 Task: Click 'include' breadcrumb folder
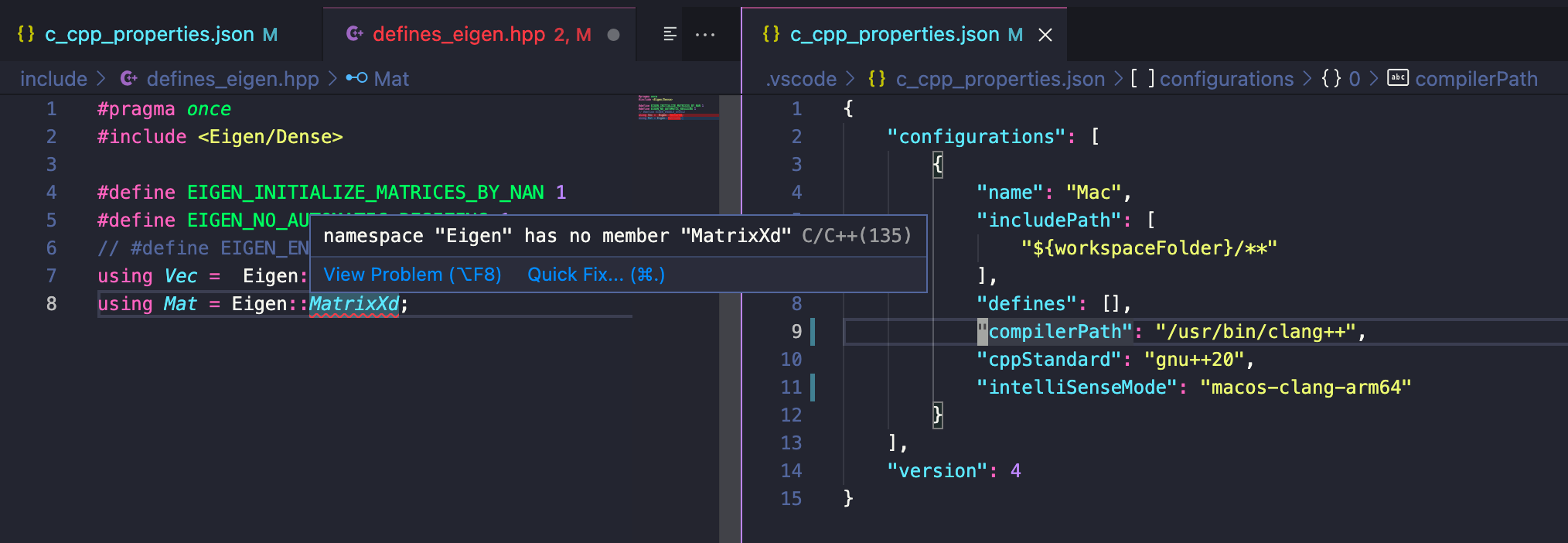(x=53, y=79)
